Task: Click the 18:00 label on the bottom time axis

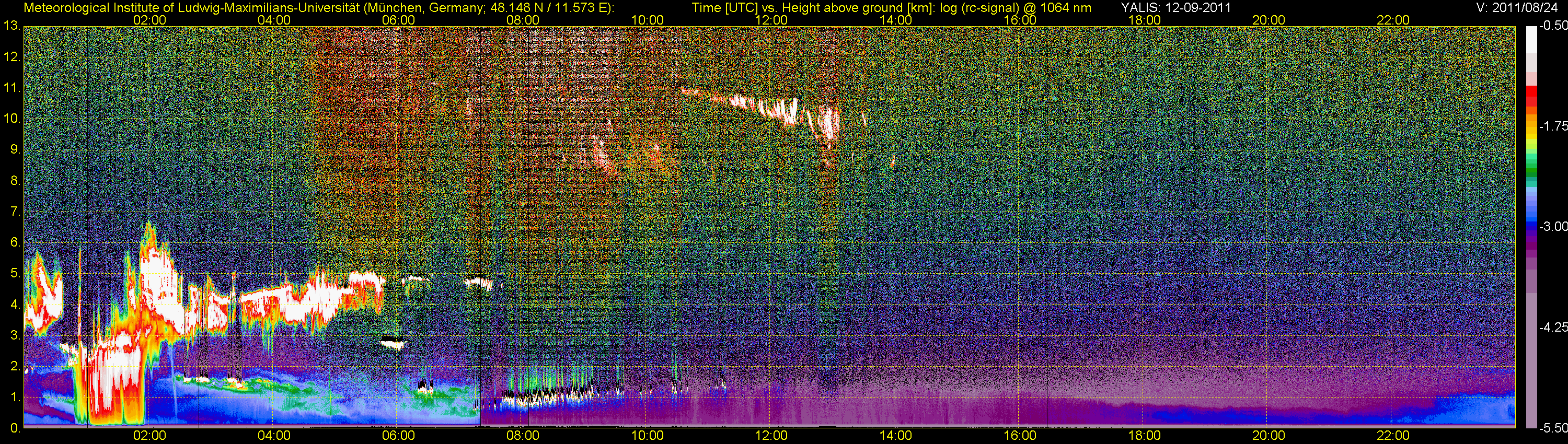Action: (1144, 436)
